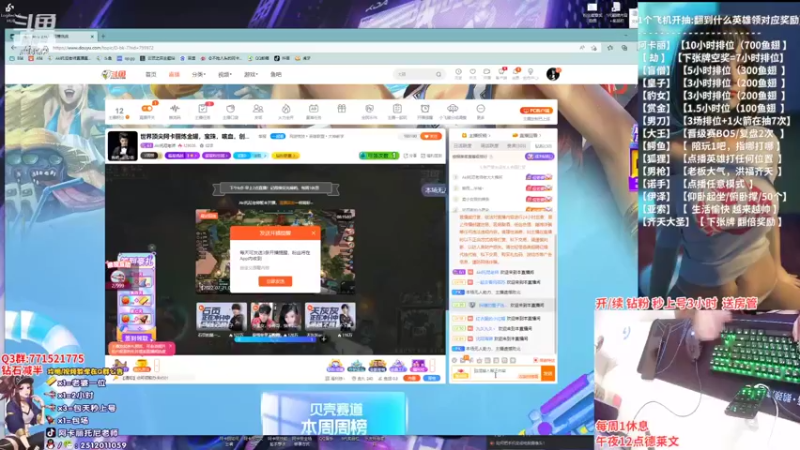
Task: Open the middle recommended stream thumbnail
Action: [x=276, y=317]
